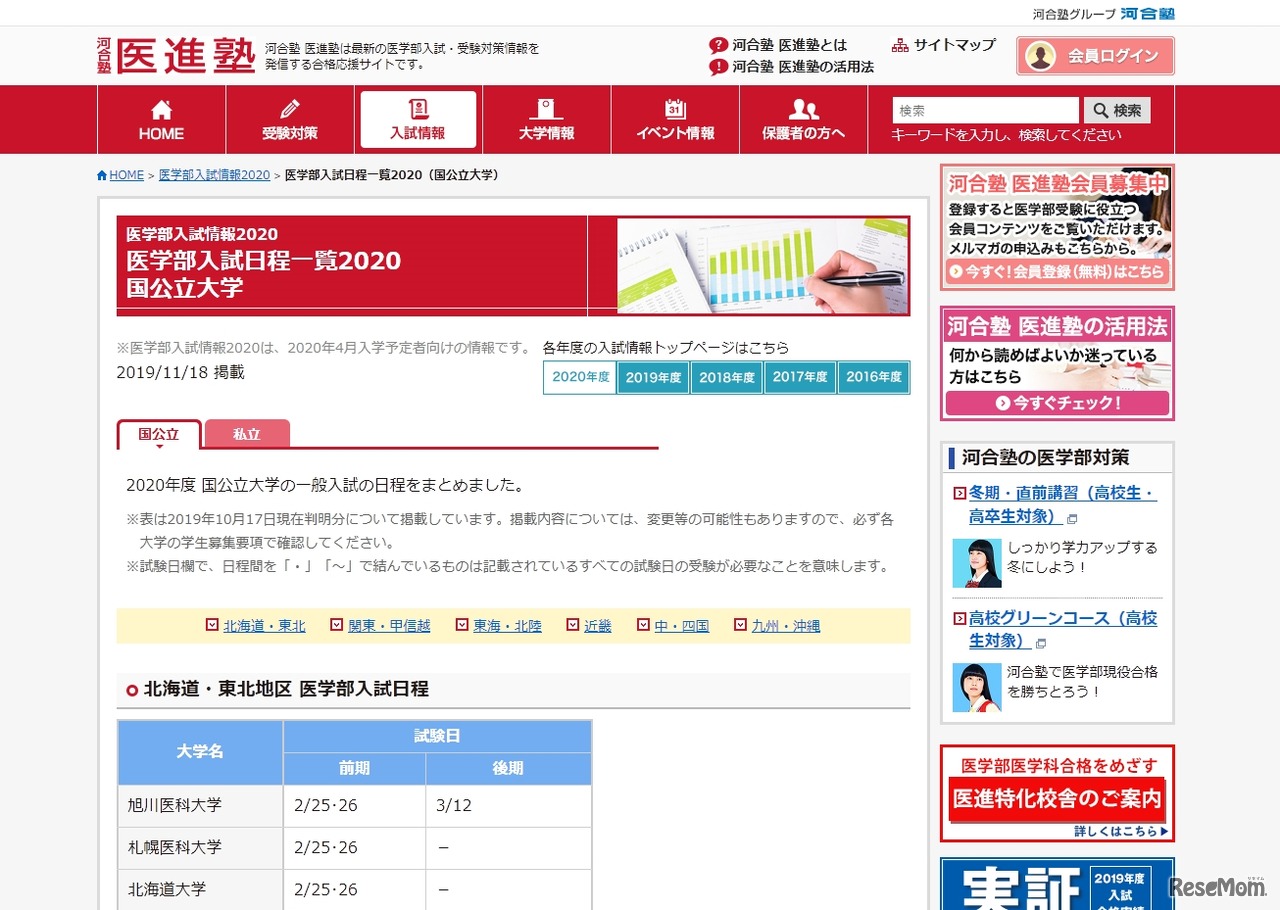Select the 受験対策 pencil icon
Screen dimensions: 1280x910
tap(288, 107)
